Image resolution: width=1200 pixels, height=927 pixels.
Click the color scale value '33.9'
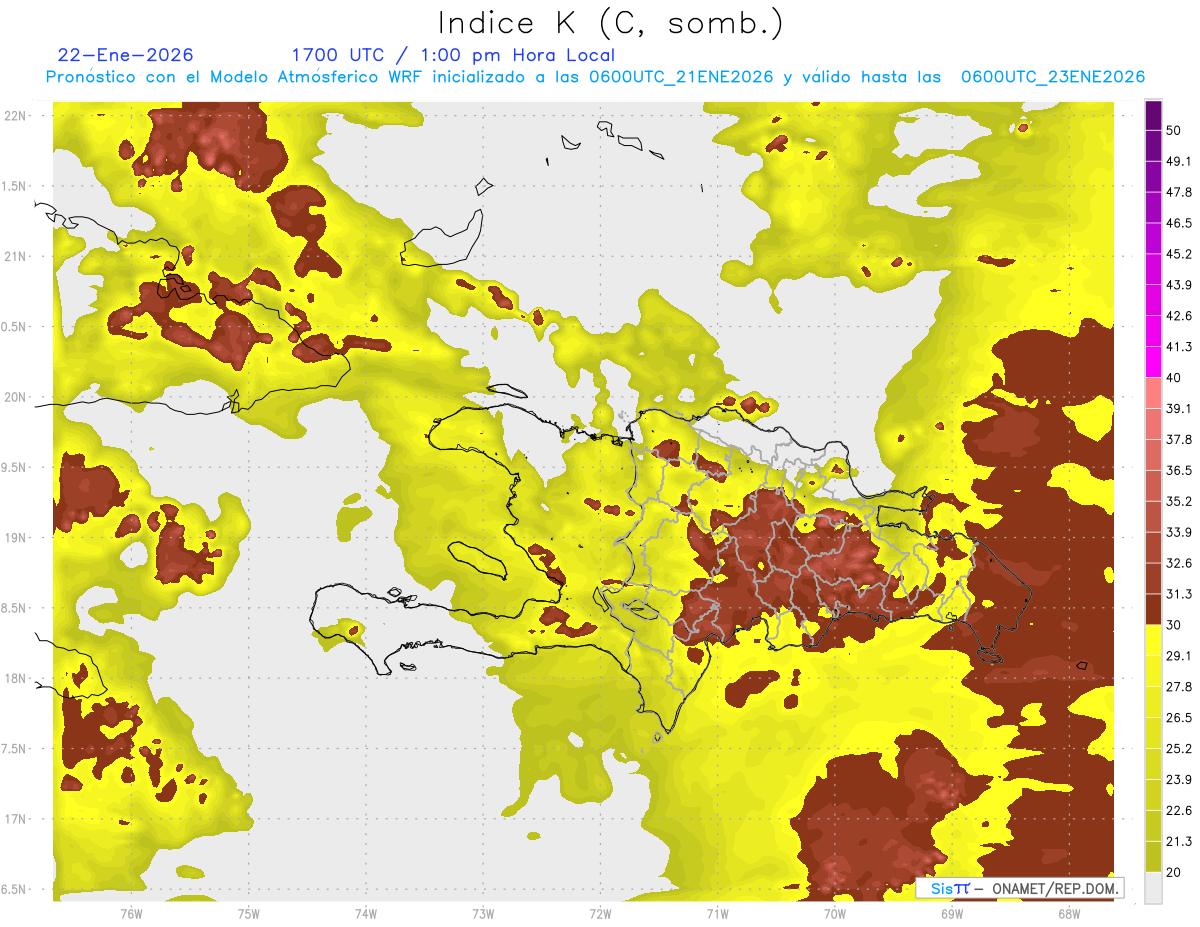point(1180,532)
